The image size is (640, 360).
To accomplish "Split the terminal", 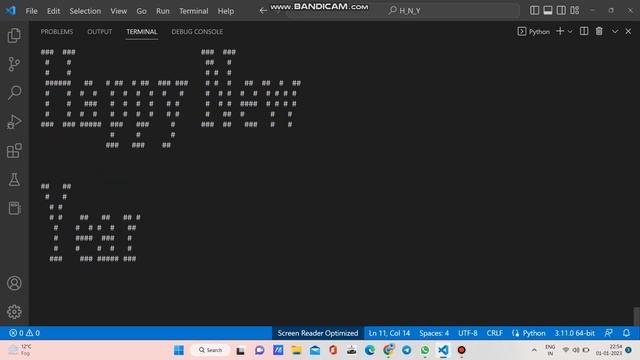I will tap(584, 31).
